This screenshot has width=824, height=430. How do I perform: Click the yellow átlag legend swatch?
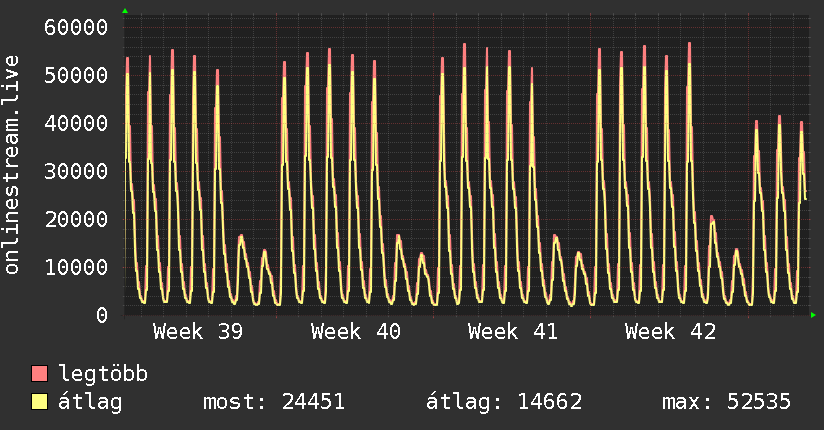tap(39, 402)
